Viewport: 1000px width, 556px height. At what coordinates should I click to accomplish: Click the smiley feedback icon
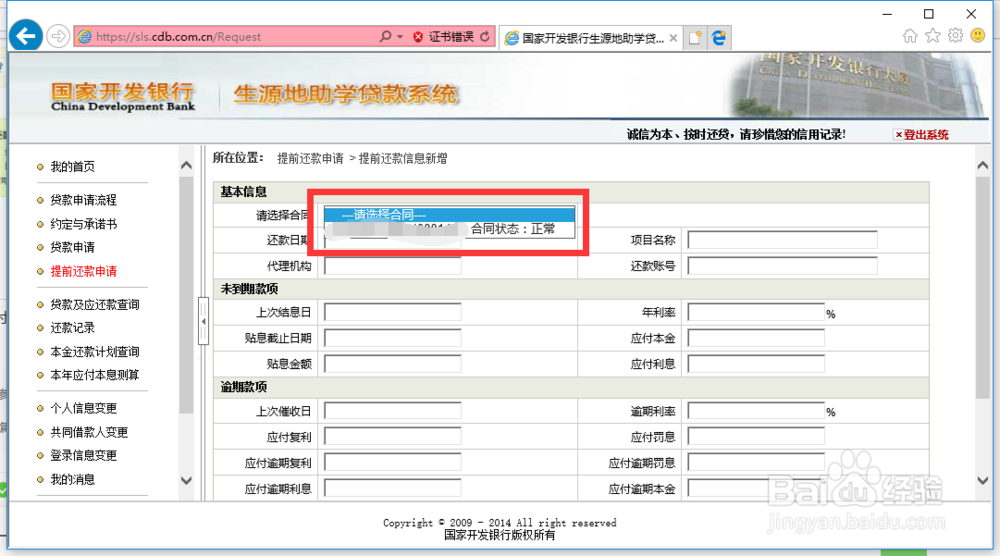tap(978, 36)
